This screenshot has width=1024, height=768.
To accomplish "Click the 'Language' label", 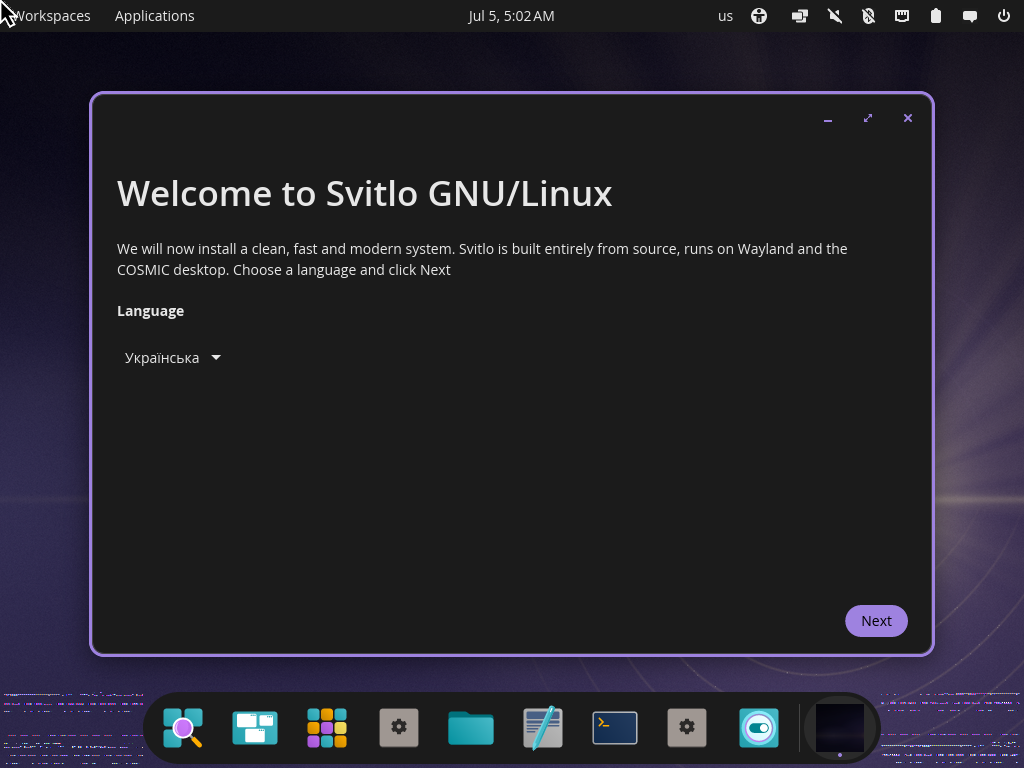I will click(150, 311).
